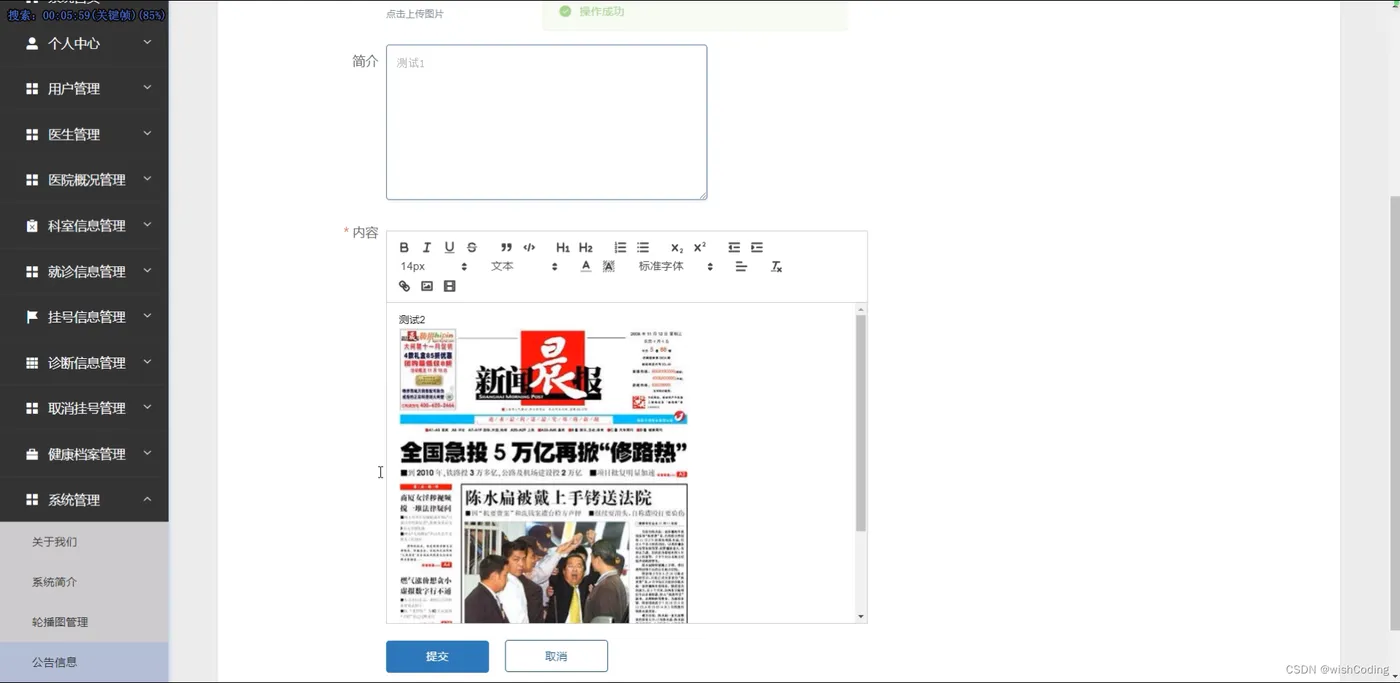Apply superscript formatting
Screen dimensions: 1400x683
[x=700, y=247]
